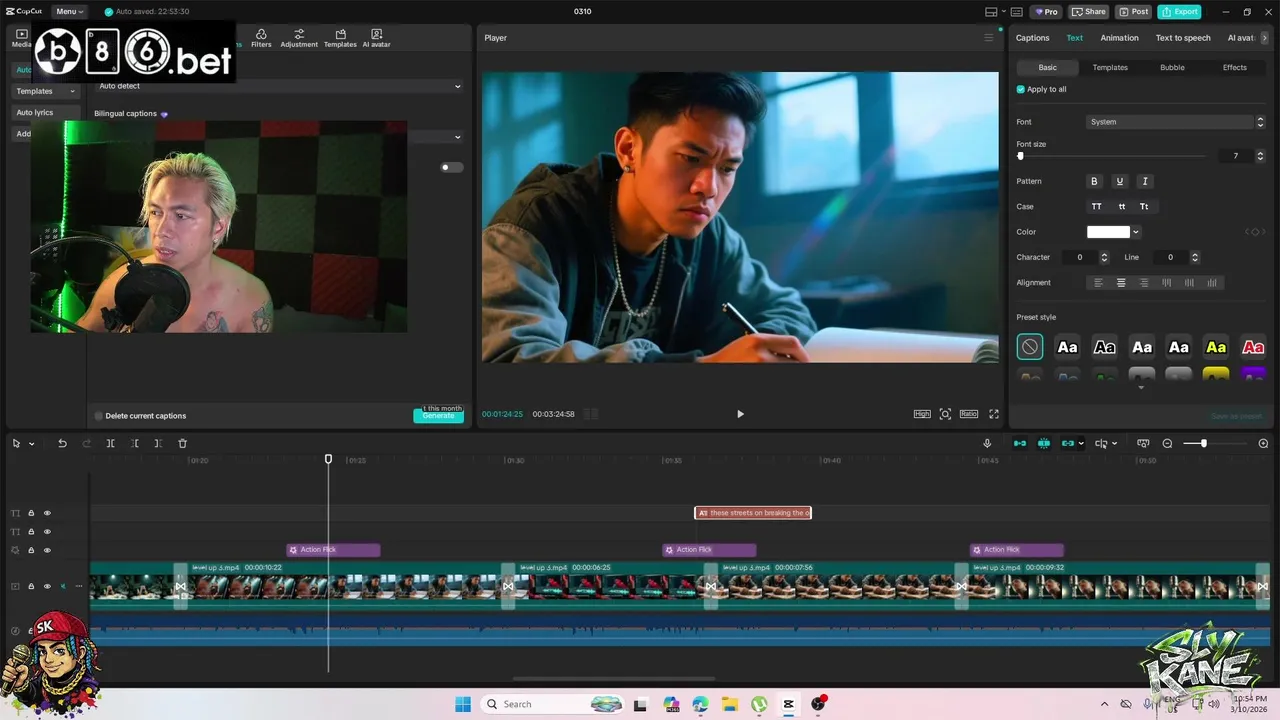Open the Font System dropdown
Viewport: 1280px width, 720px height.
[x=1175, y=122]
